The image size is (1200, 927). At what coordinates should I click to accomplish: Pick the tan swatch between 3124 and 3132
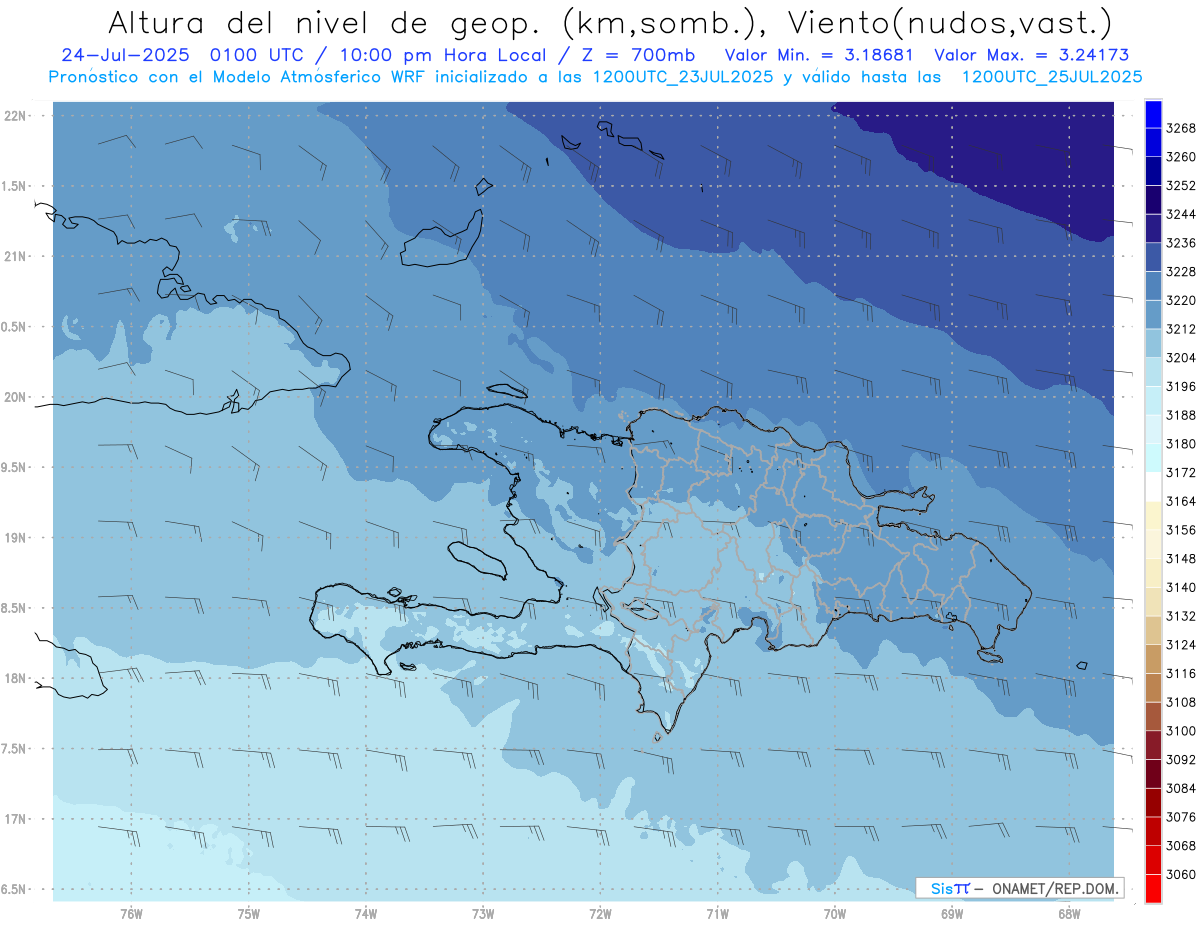[1153, 630]
